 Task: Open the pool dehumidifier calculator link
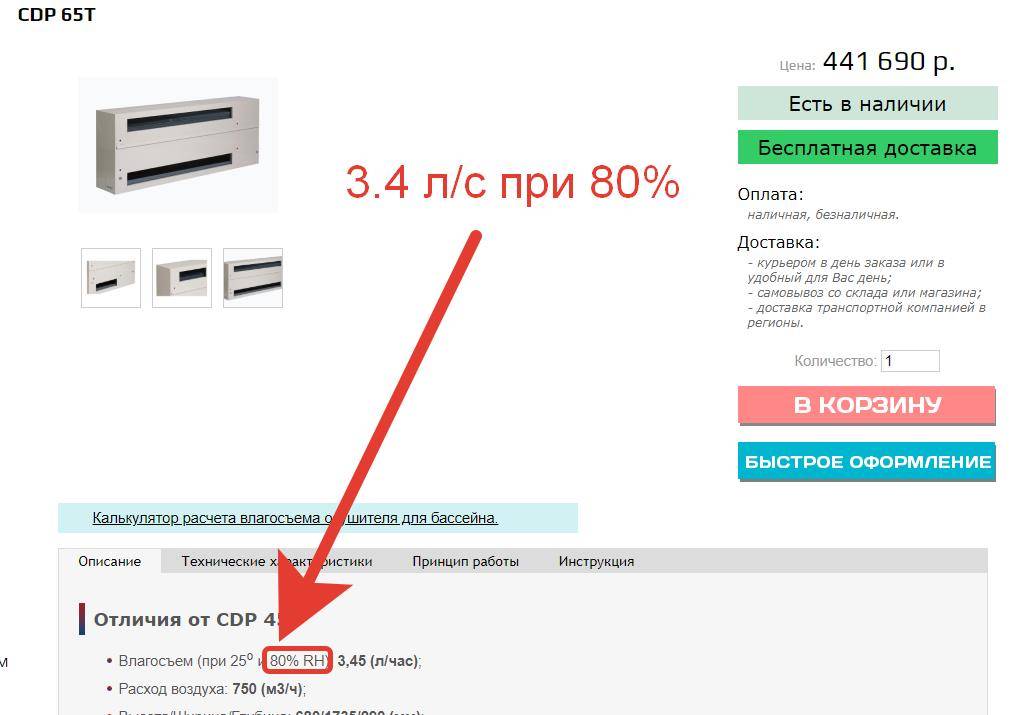click(295, 518)
